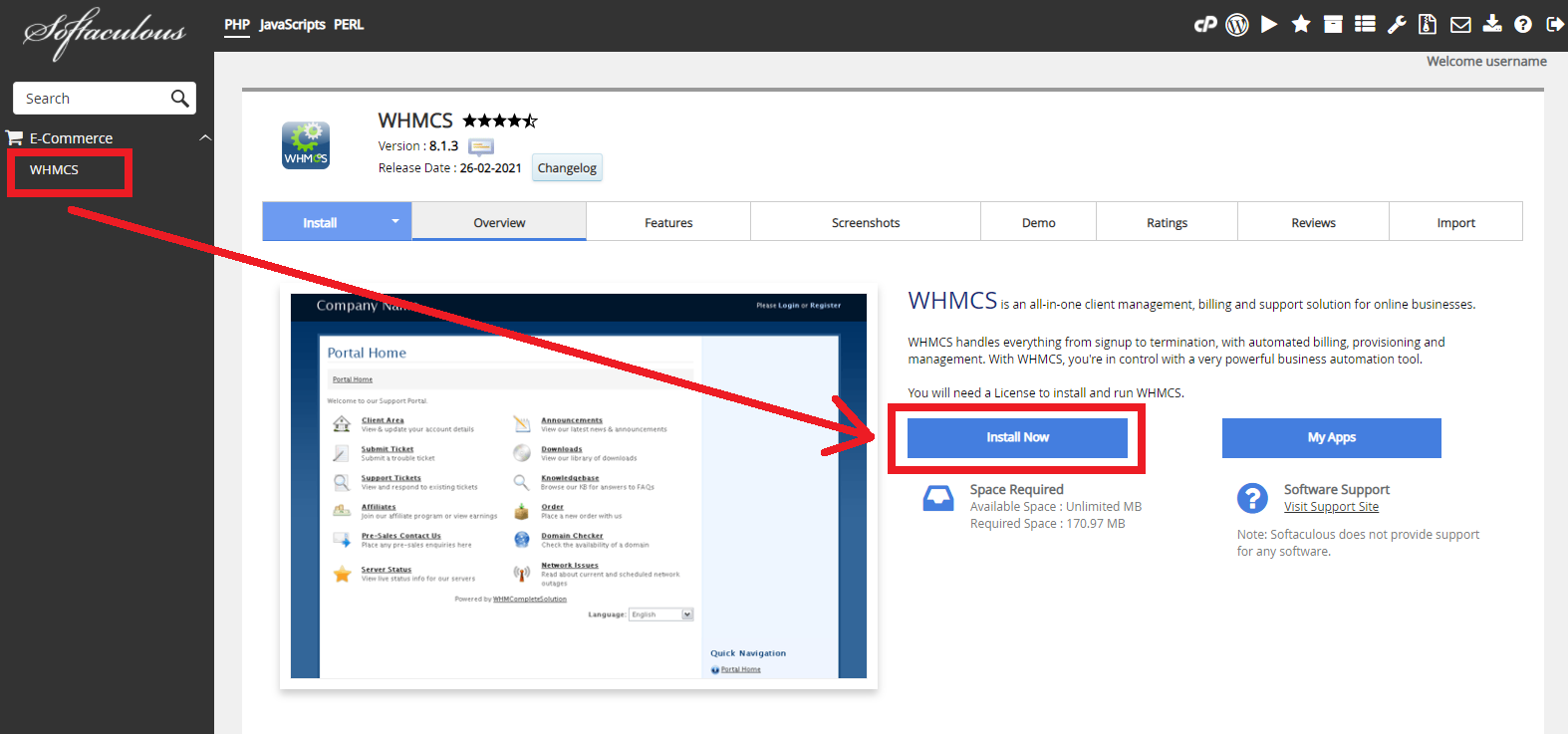Screen dimensions: 1568x734
Task: Click the Software Support question mark icon
Action: tap(1252, 498)
